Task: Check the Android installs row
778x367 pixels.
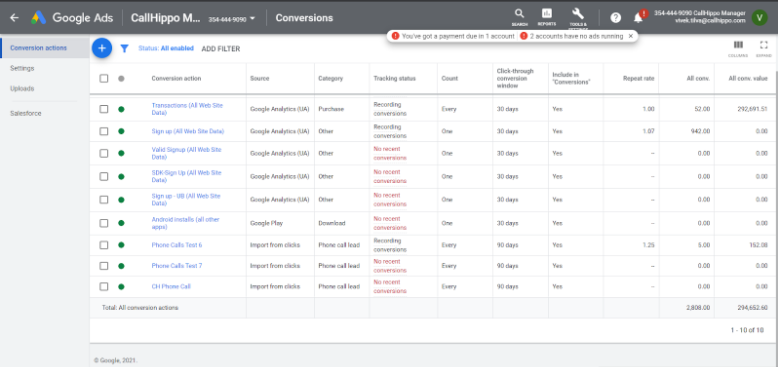Action: pyautogui.click(x=104, y=223)
